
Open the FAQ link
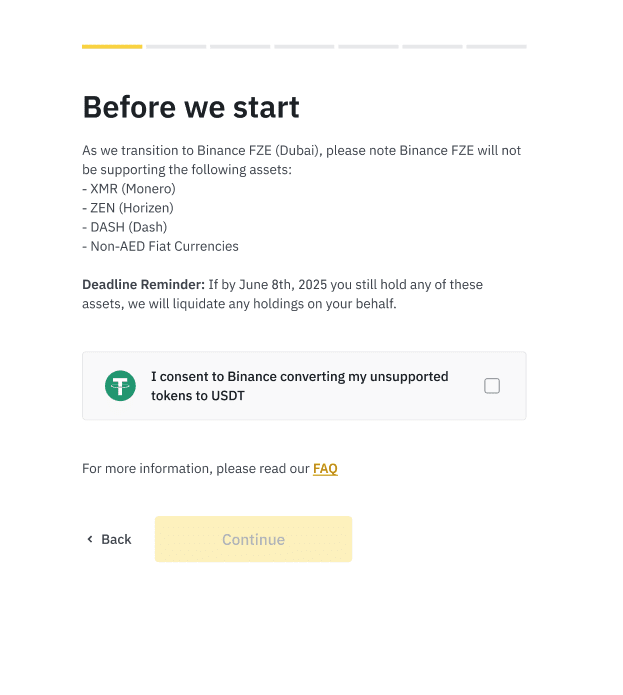tap(325, 468)
